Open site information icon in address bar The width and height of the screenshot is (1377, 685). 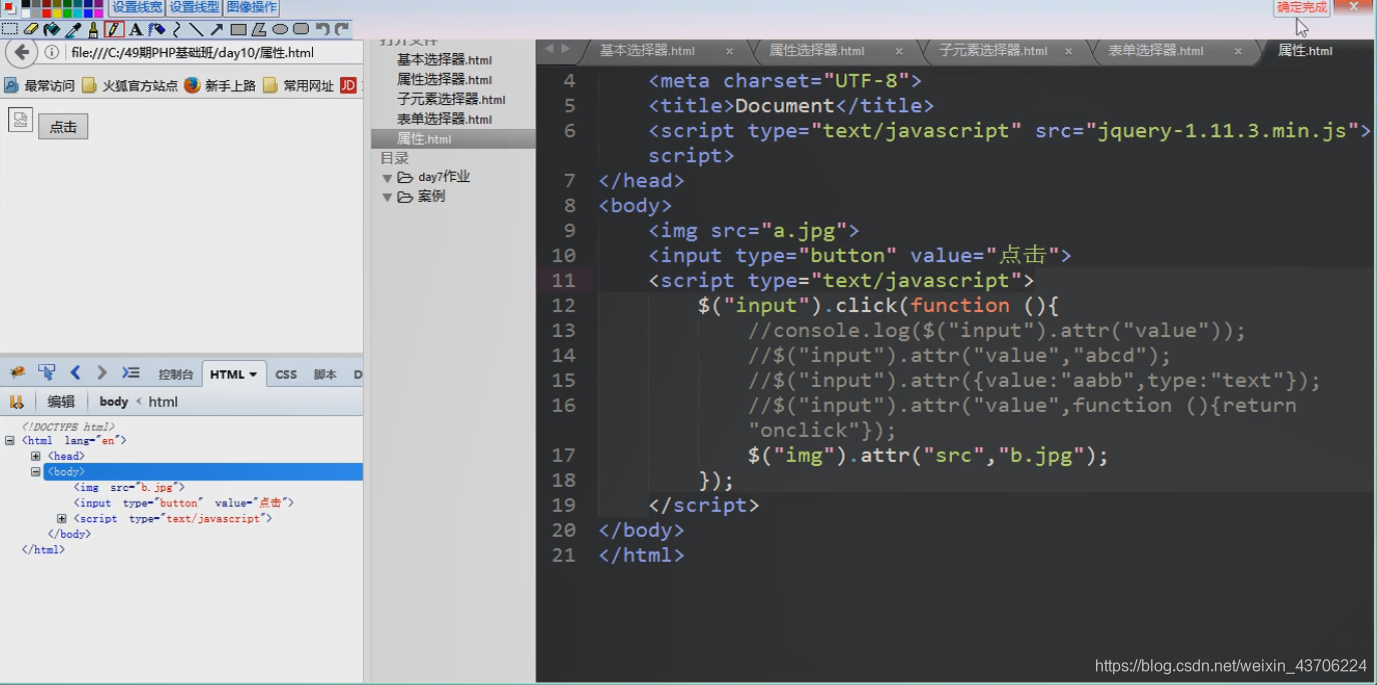click(52, 53)
